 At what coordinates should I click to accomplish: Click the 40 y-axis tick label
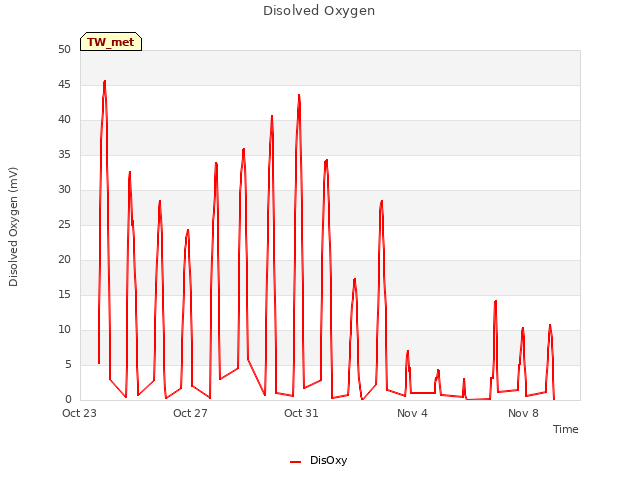[64, 120]
